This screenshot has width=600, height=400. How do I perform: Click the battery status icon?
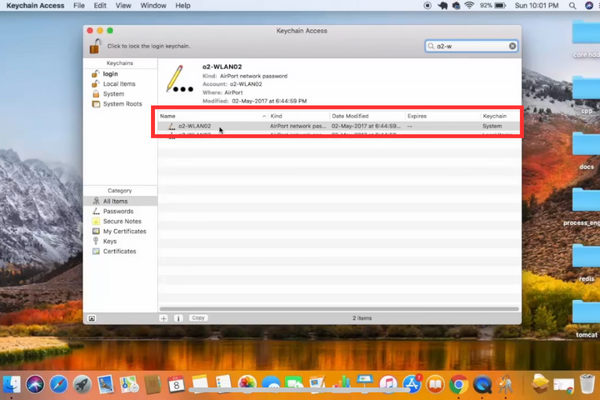click(x=500, y=6)
